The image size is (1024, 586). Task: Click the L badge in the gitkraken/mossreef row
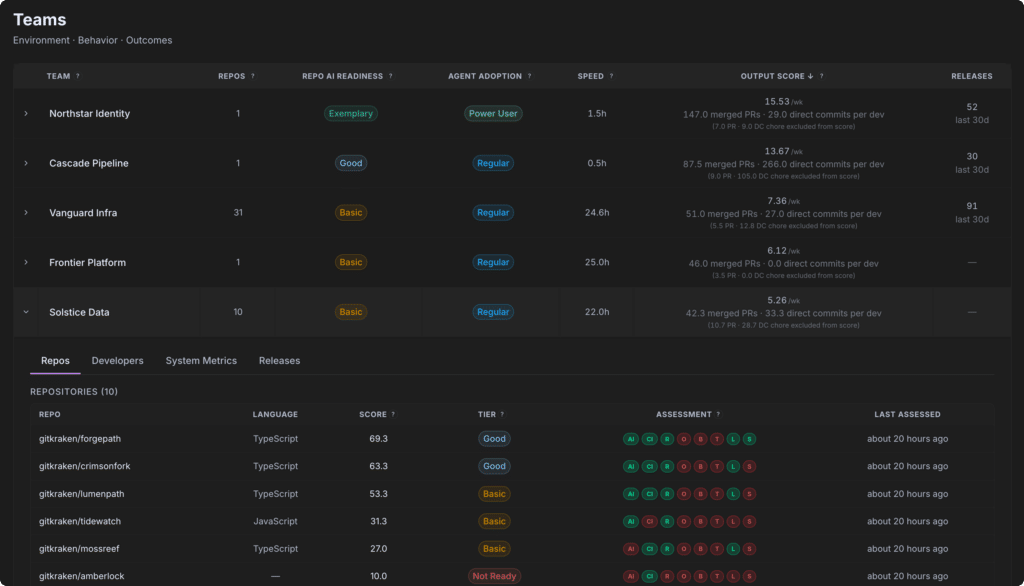click(x=733, y=549)
